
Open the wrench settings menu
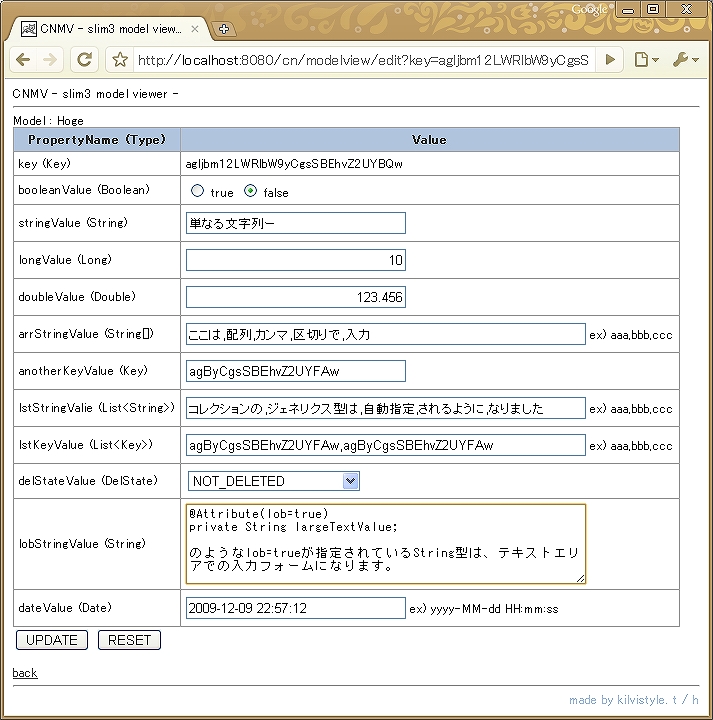[x=686, y=60]
